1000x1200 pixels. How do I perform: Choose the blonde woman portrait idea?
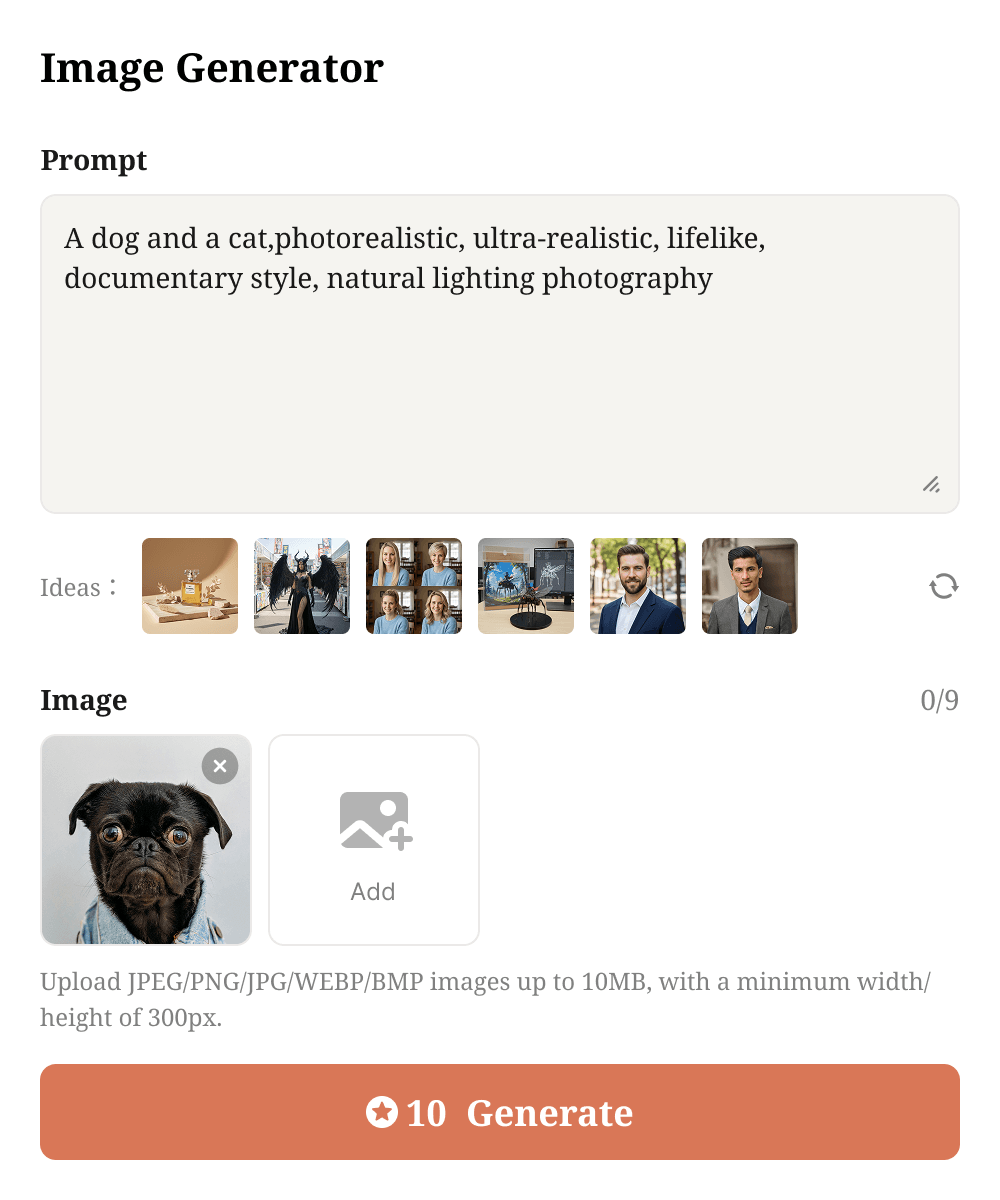[x=413, y=586]
